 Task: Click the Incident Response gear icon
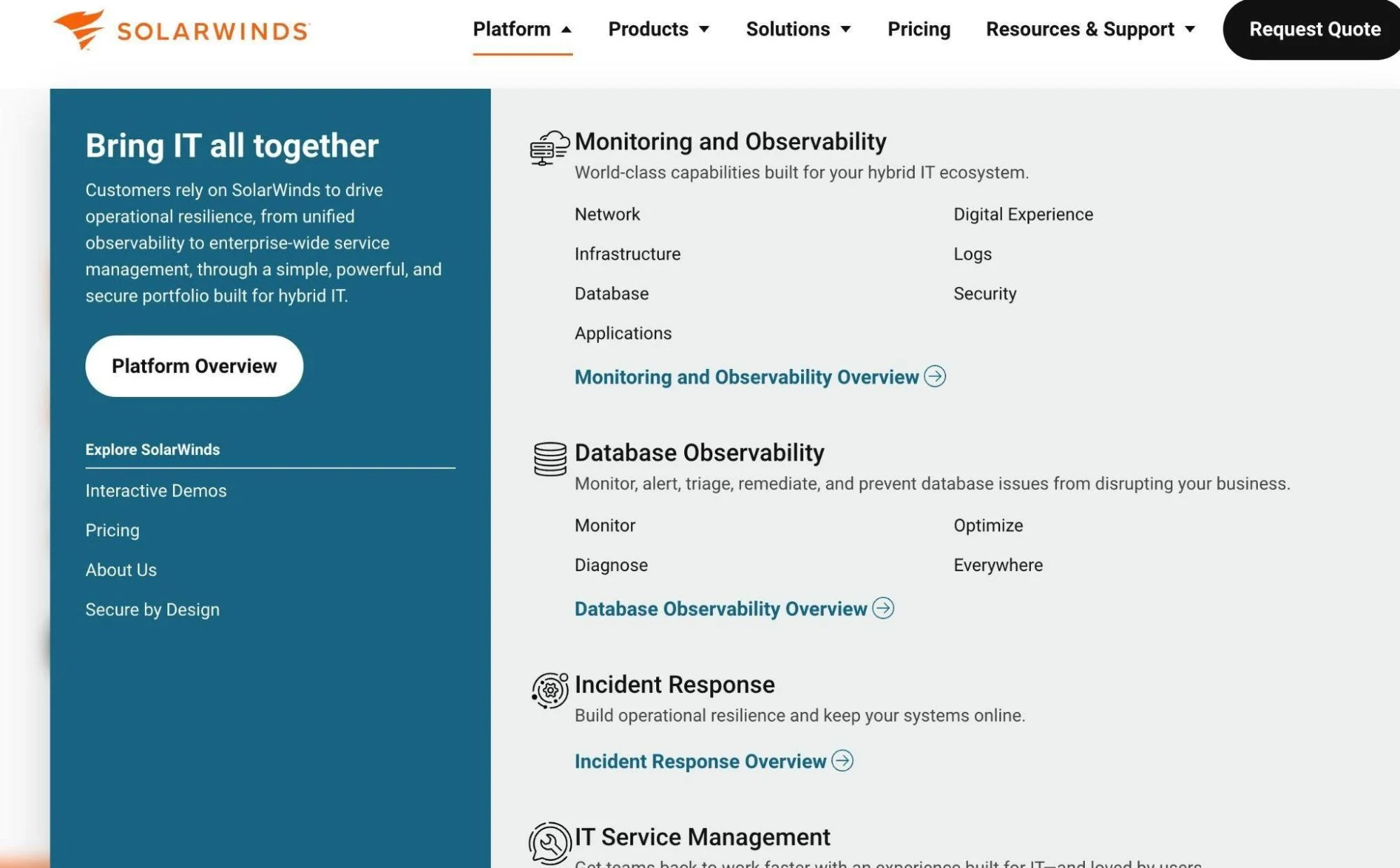pos(550,690)
